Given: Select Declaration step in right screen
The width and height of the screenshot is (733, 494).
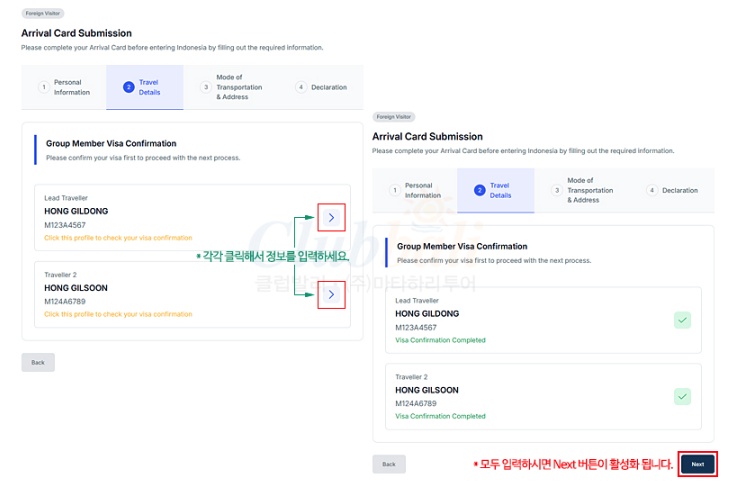Looking at the screenshot, I should (673, 191).
